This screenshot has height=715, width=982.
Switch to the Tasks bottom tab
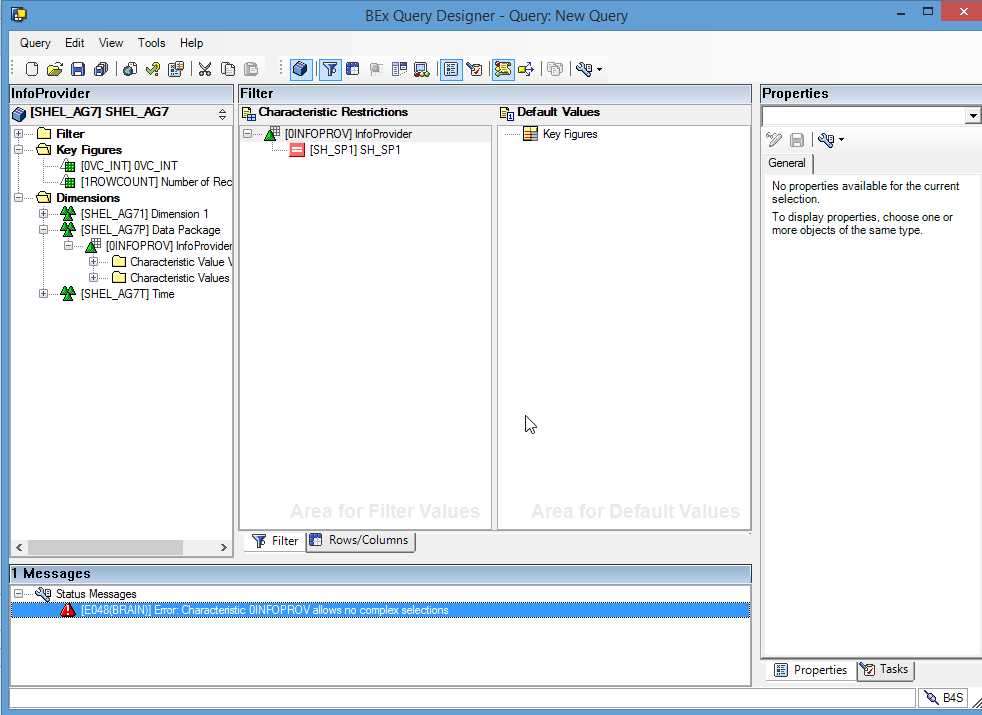tap(885, 669)
